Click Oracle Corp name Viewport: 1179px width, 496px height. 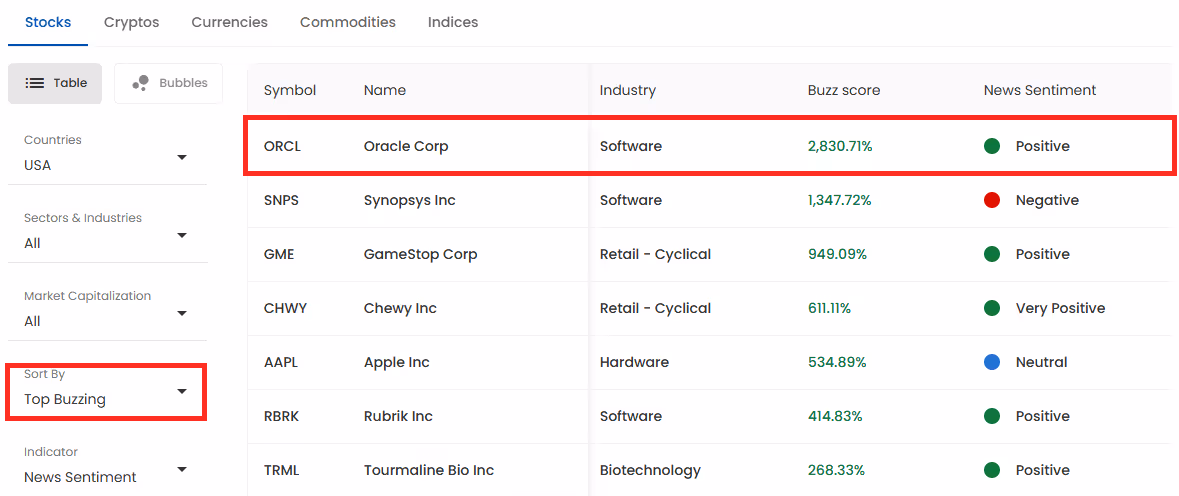pyautogui.click(x=406, y=147)
